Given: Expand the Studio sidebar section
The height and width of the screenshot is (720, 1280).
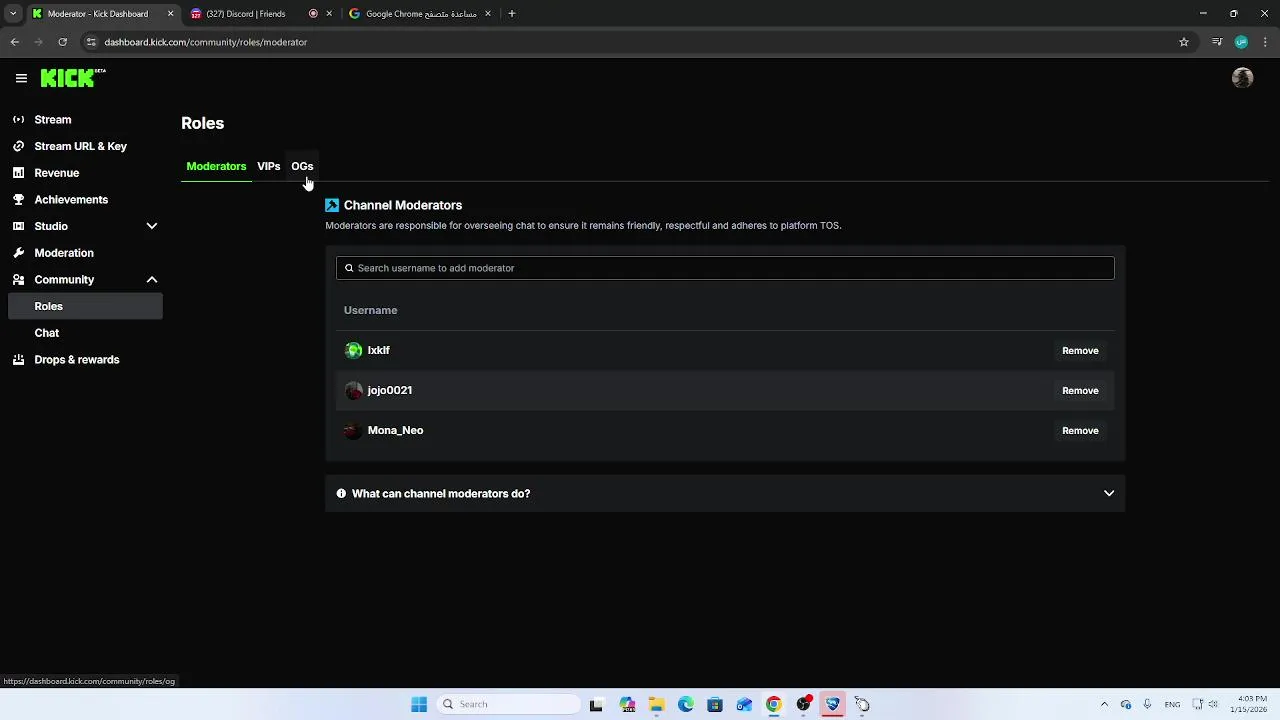Looking at the screenshot, I should pos(152,226).
